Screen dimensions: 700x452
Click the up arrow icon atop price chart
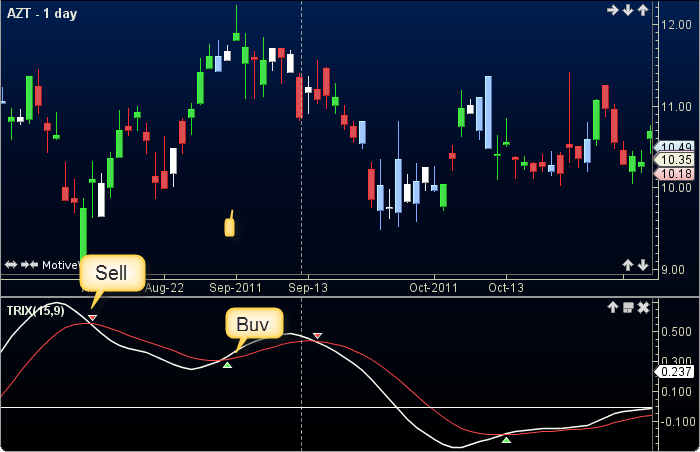(x=643, y=10)
